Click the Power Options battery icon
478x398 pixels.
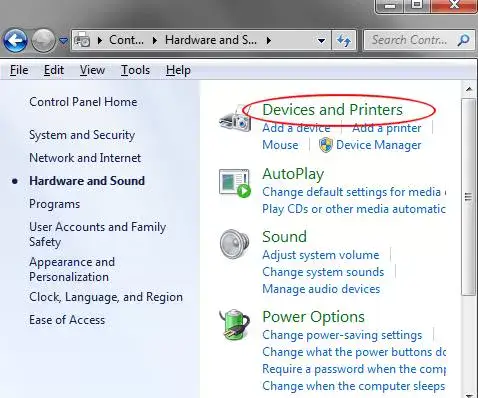tap(235, 325)
